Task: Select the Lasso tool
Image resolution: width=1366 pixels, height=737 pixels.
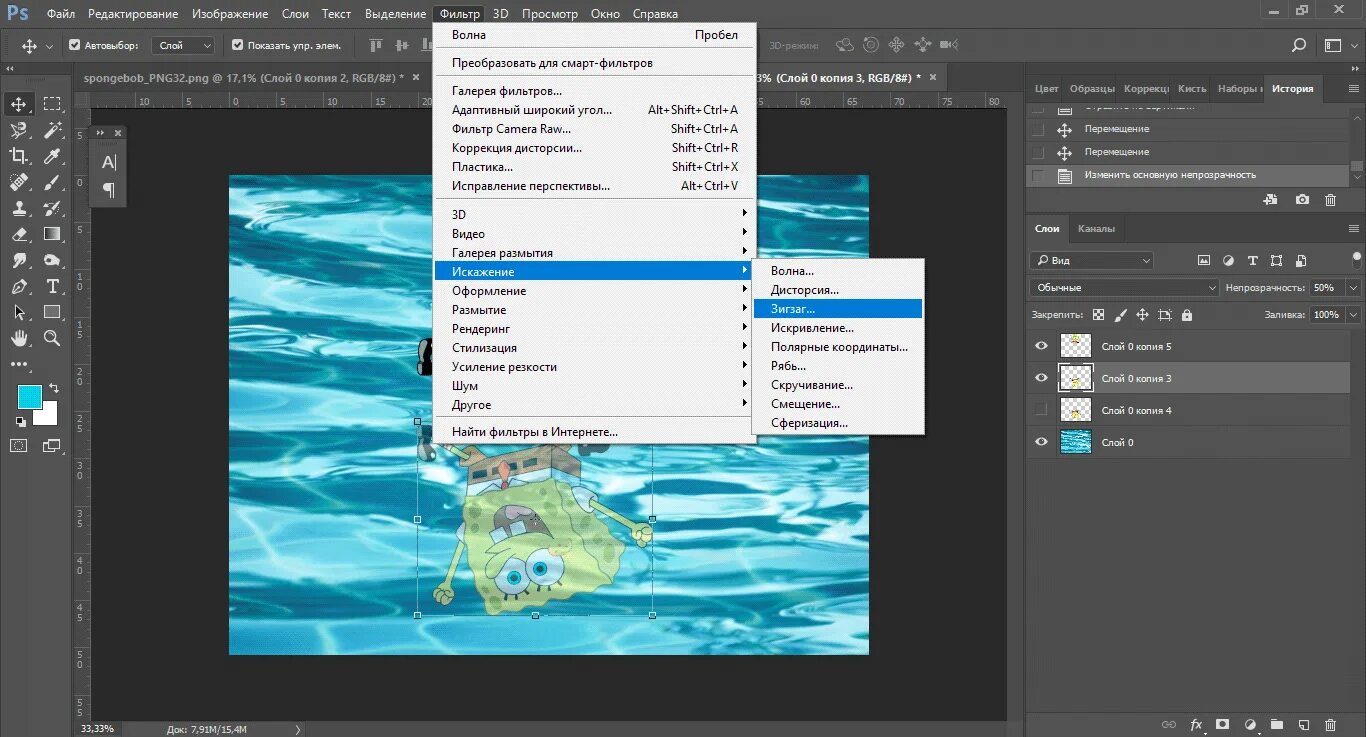Action: pos(19,130)
